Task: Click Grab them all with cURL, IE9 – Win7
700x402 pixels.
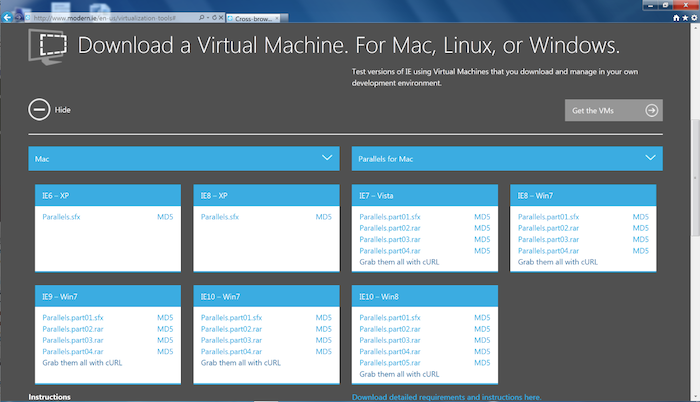Action: 82,363
